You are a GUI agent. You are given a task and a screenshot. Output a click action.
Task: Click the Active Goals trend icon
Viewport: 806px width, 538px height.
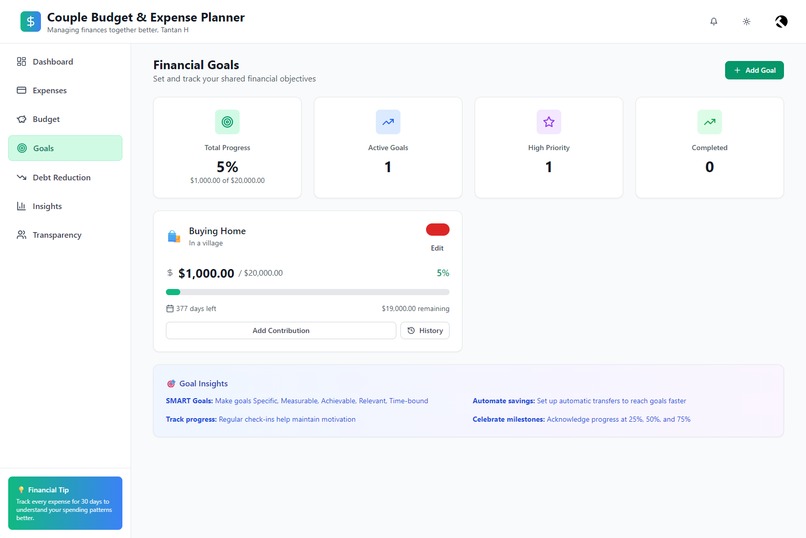(x=388, y=122)
